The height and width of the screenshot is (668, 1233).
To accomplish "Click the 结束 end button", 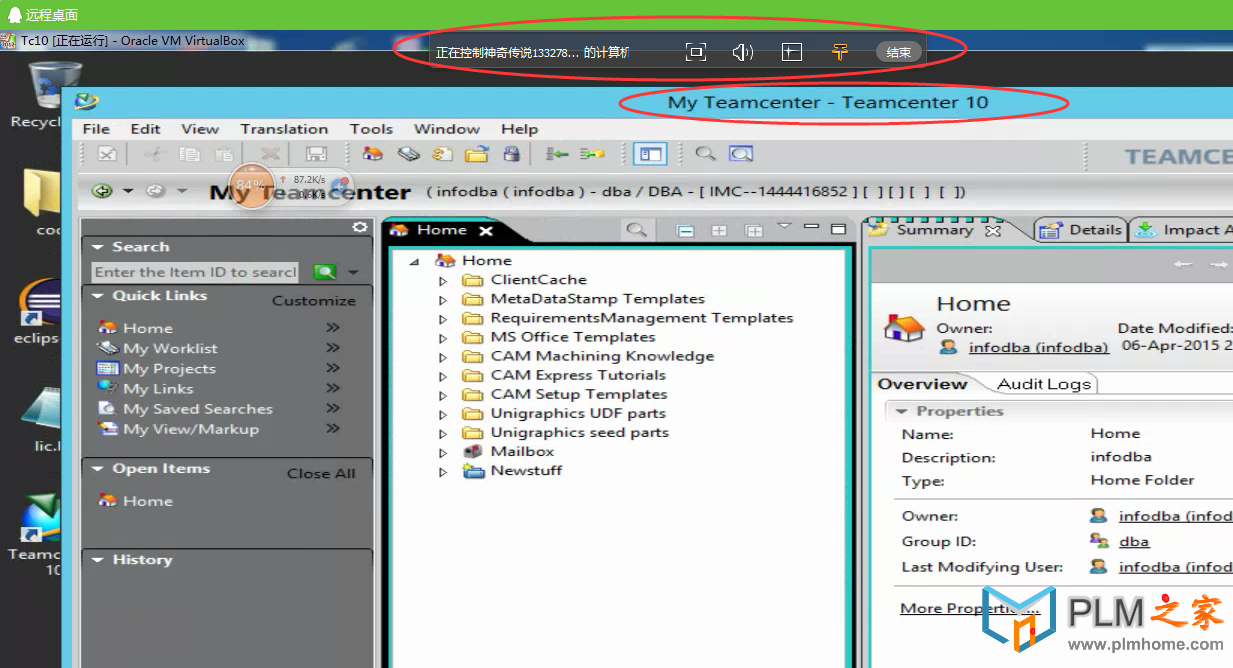I will point(898,52).
